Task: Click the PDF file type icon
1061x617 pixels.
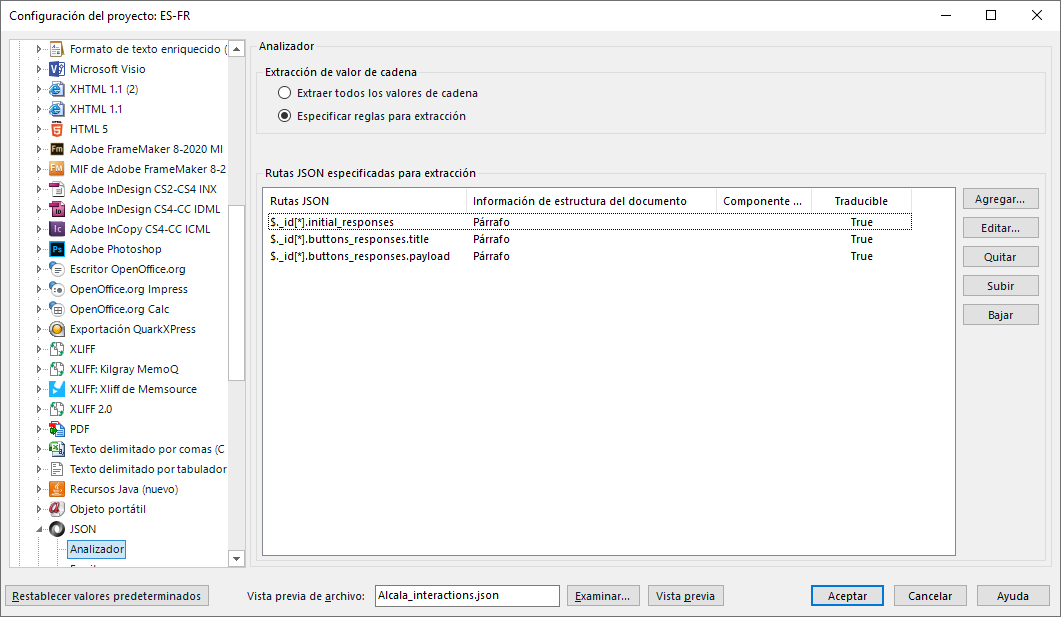Action: pyautogui.click(x=57, y=429)
